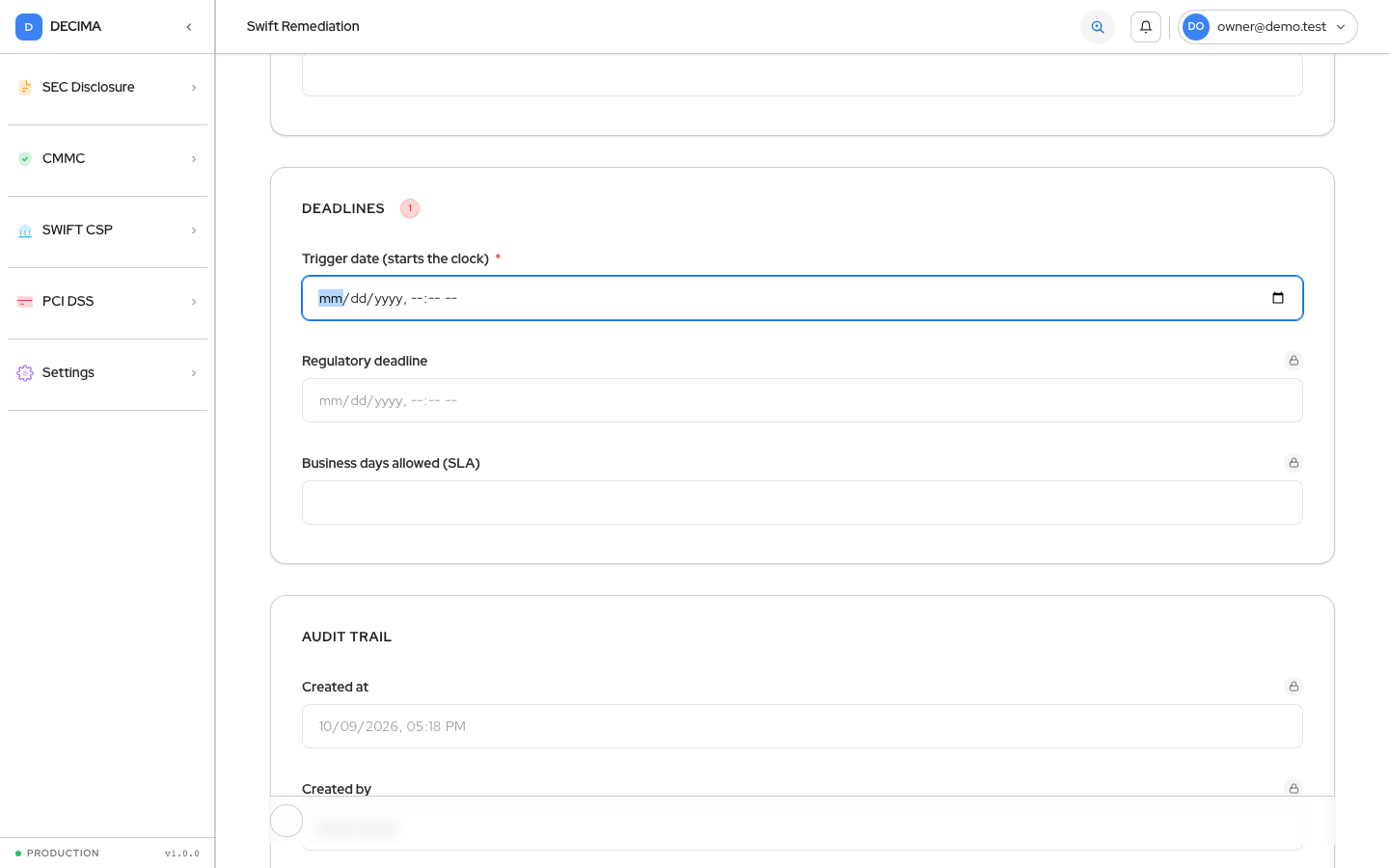Viewport: 1389px width, 868px height.
Task: Click the Business days allowed (SLA) field
Action: point(803,502)
